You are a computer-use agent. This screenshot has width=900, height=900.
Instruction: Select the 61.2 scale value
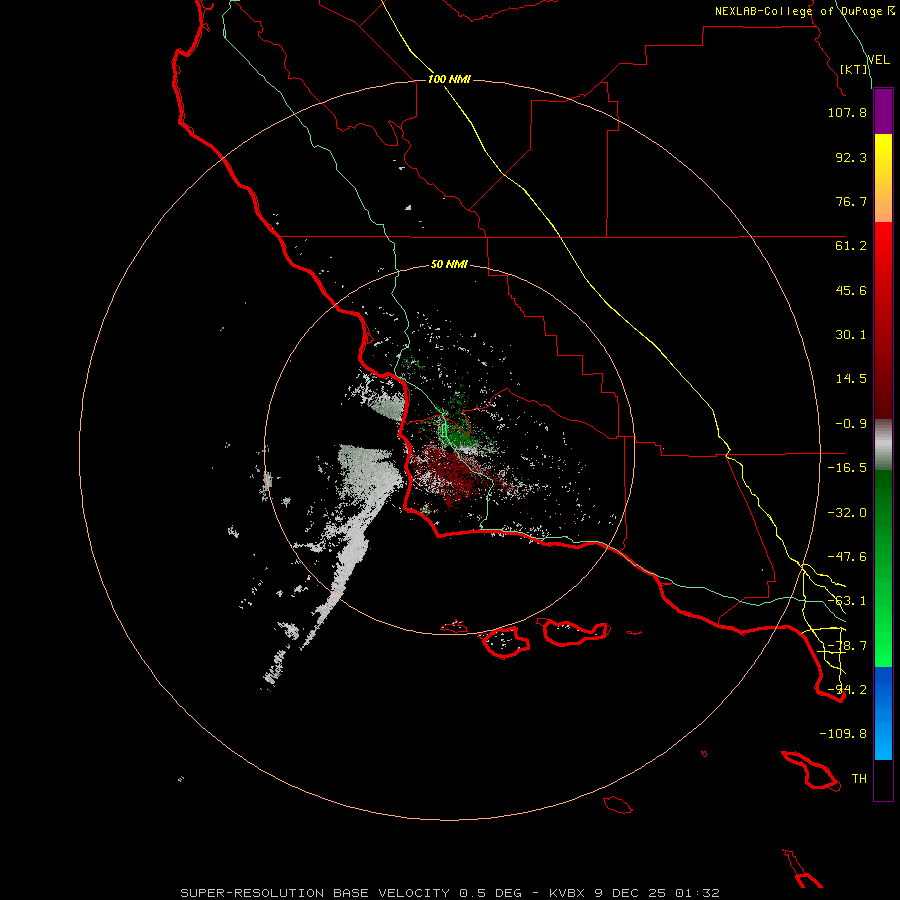[x=851, y=246]
